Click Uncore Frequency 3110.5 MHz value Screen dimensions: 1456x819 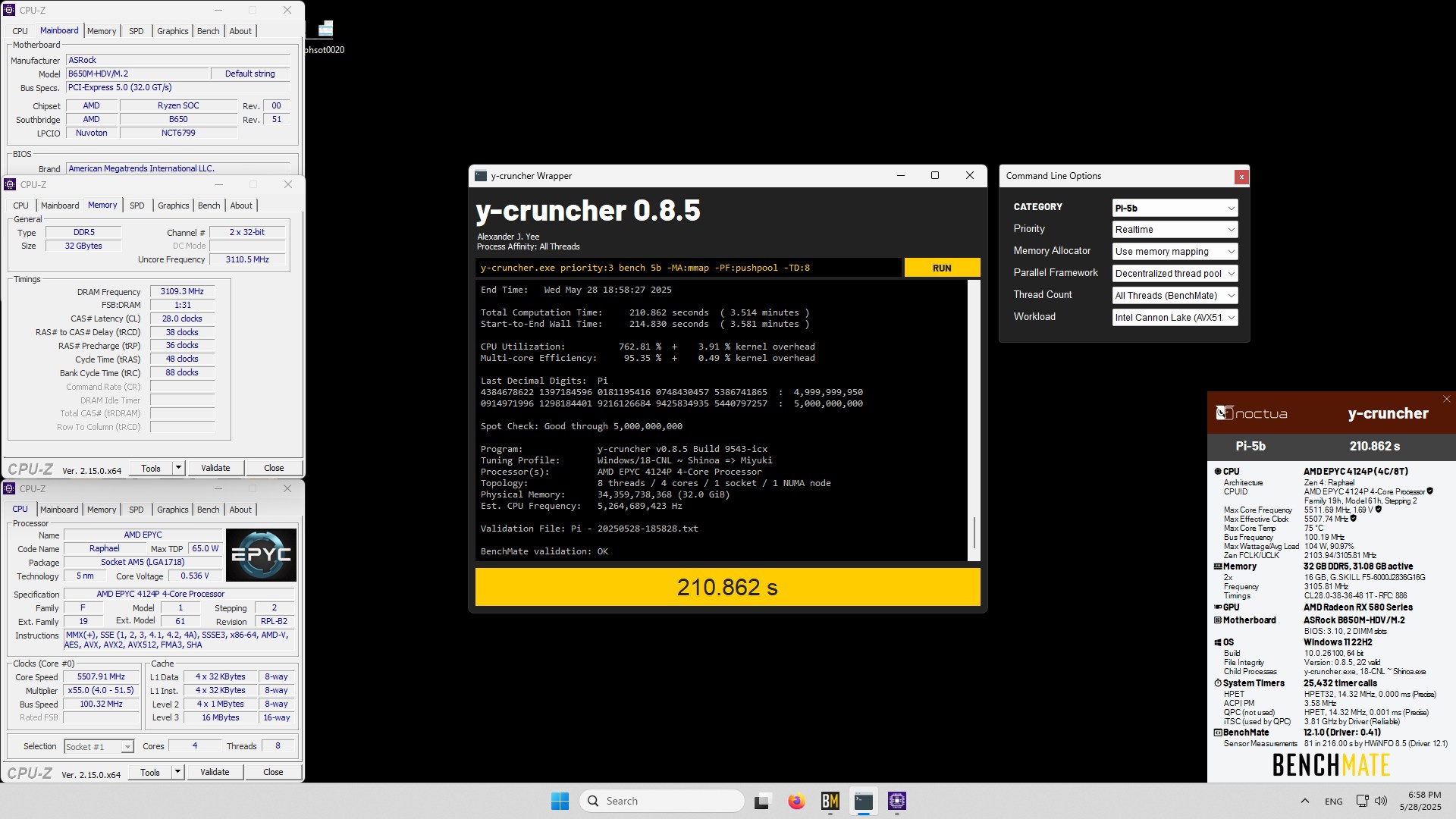pyautogui.click(x=247, y=259)
